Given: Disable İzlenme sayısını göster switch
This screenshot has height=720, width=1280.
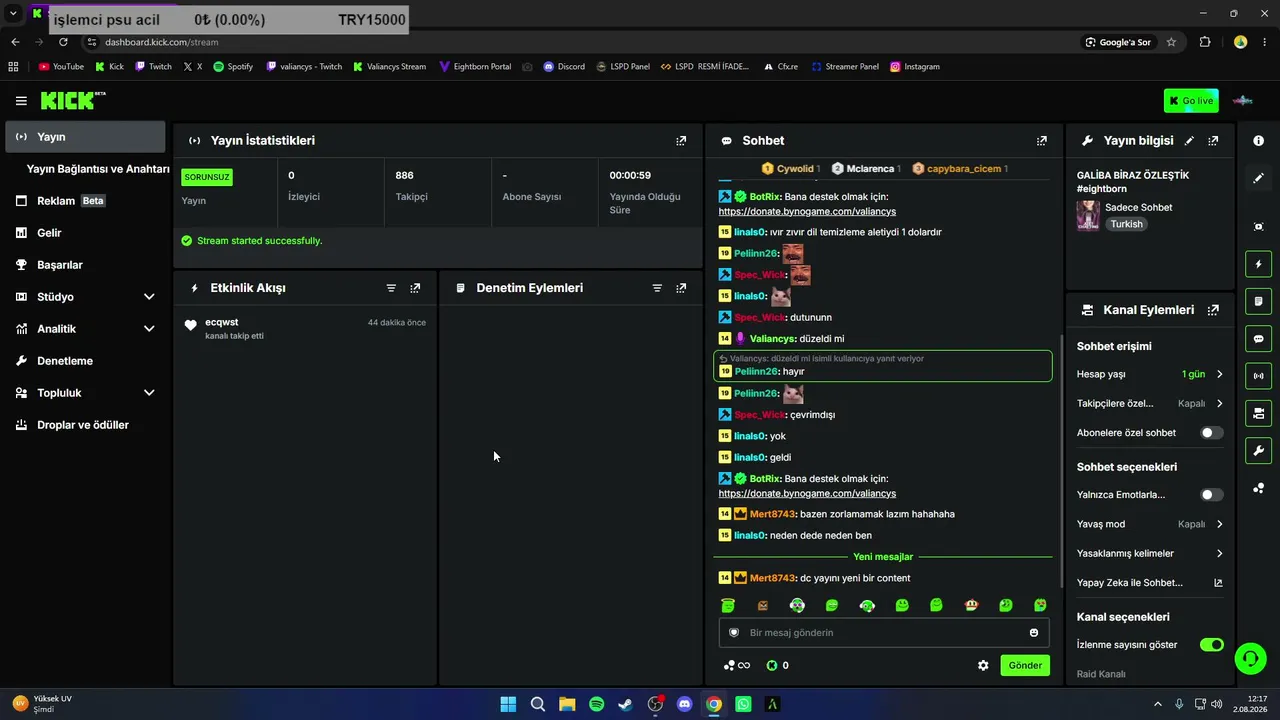Looking at the screenshot, I should click(1211, 645).
